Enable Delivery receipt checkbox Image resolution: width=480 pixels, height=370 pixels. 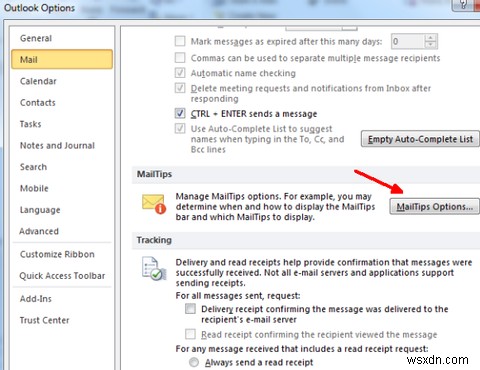click(190, 309)
